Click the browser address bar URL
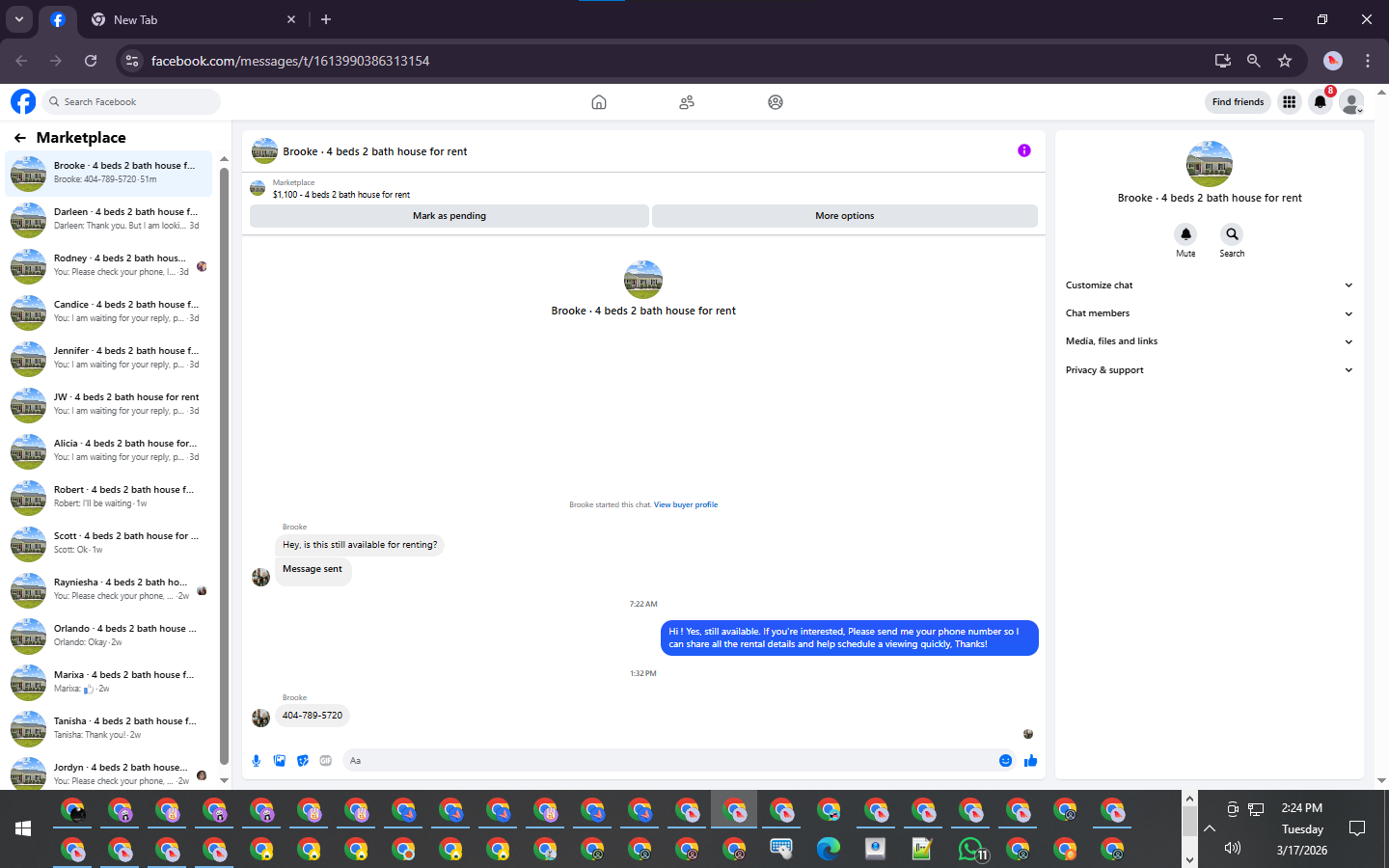Image resolution: width=1389 pixels, height=868 pixels. click(x=290, y=61)
